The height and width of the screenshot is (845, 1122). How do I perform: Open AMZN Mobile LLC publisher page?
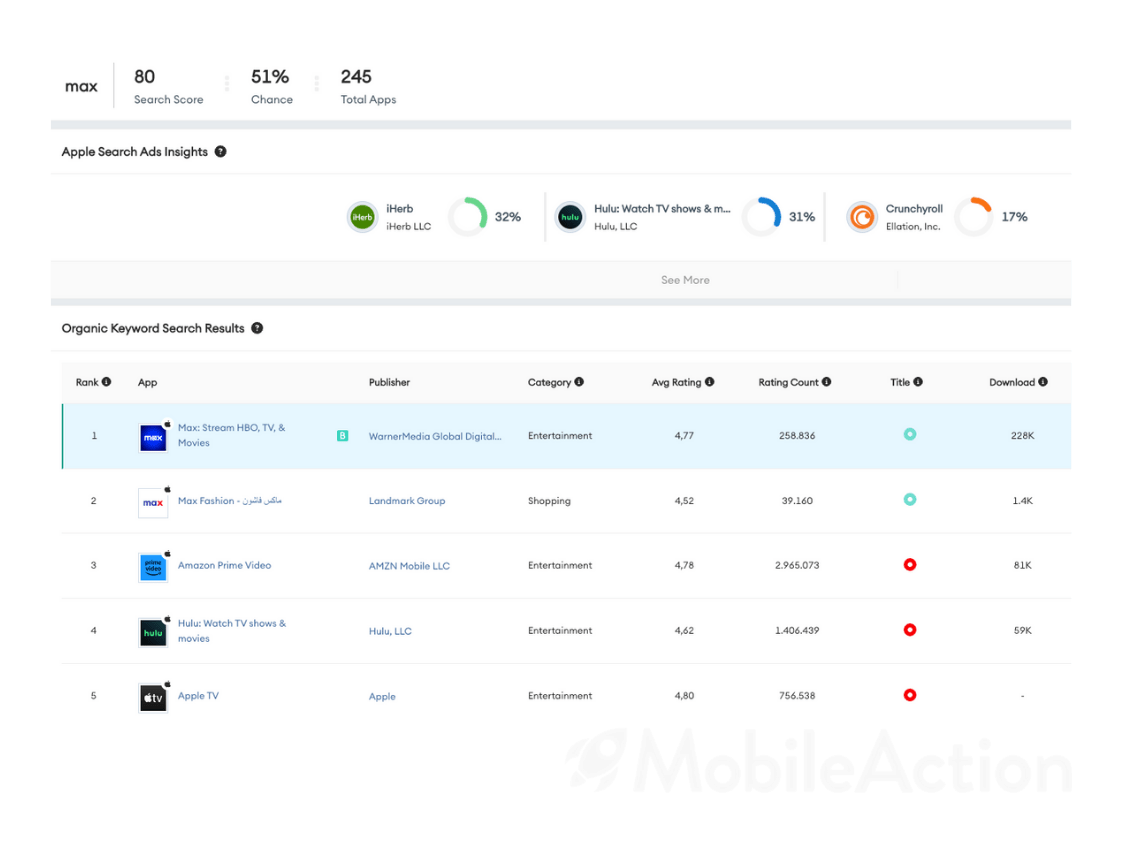point(409,566)
